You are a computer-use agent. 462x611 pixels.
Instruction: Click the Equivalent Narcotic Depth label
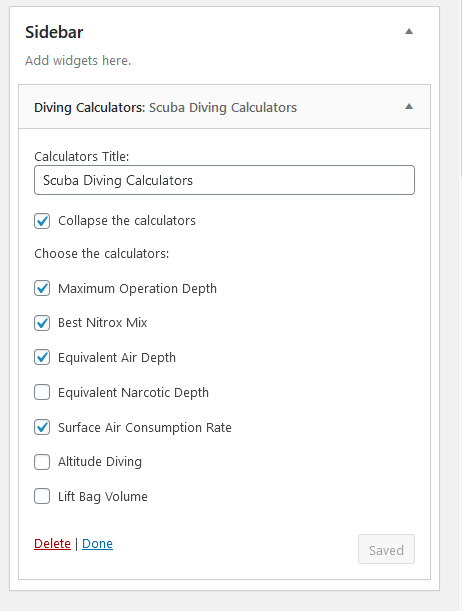pyautogui.click(x=133, y=392)
